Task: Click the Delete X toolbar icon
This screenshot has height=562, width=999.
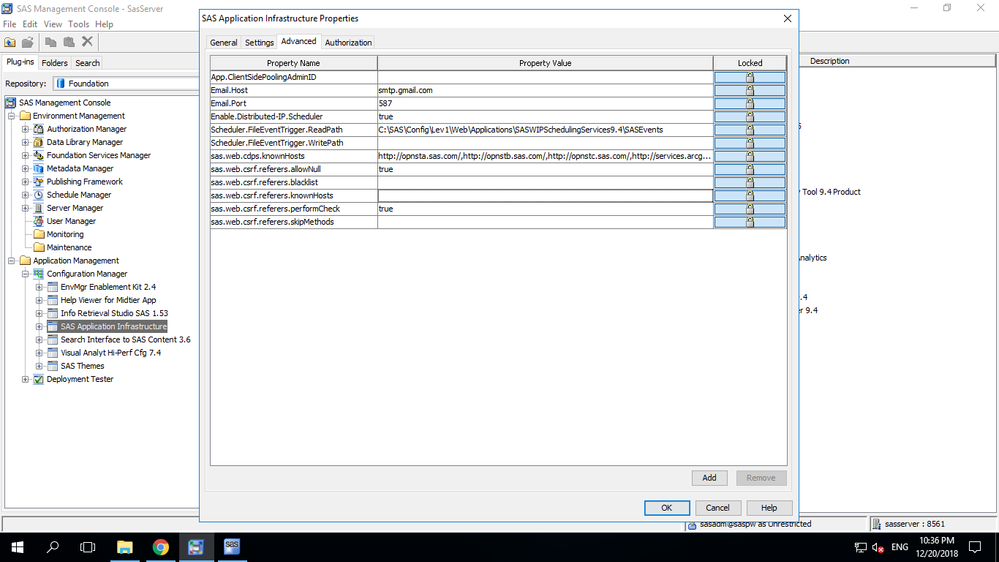Action: (87, 42)
